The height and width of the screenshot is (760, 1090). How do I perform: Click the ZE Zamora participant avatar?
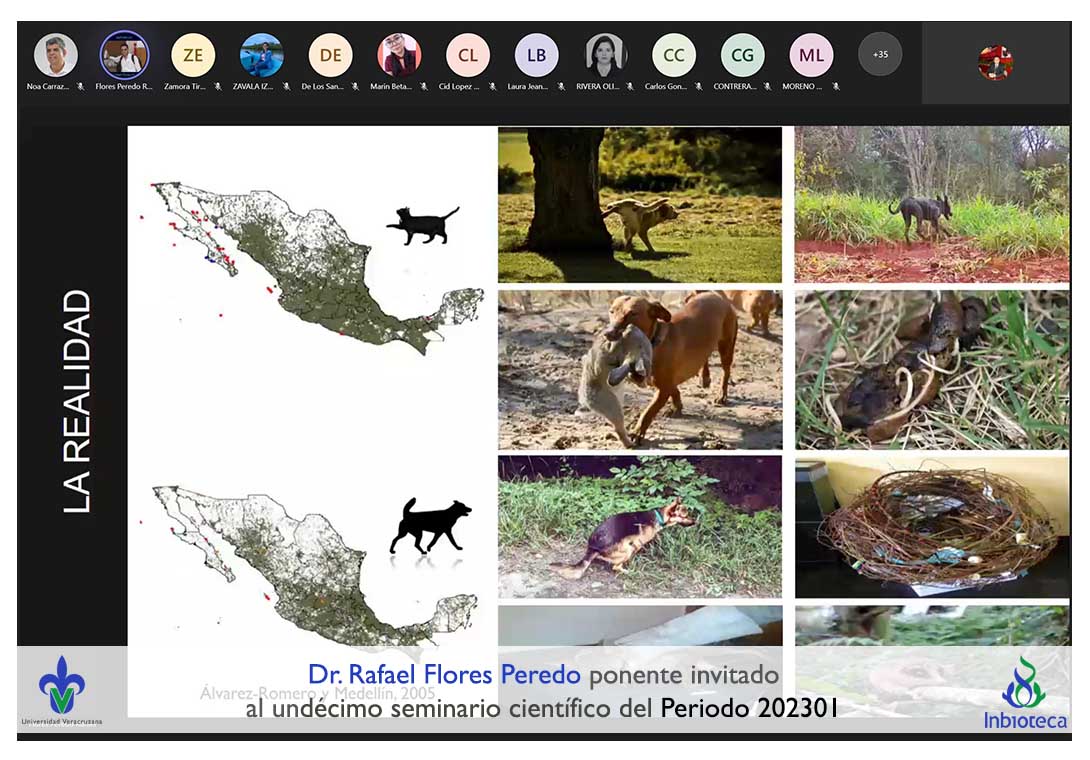[x=193, y=56]
